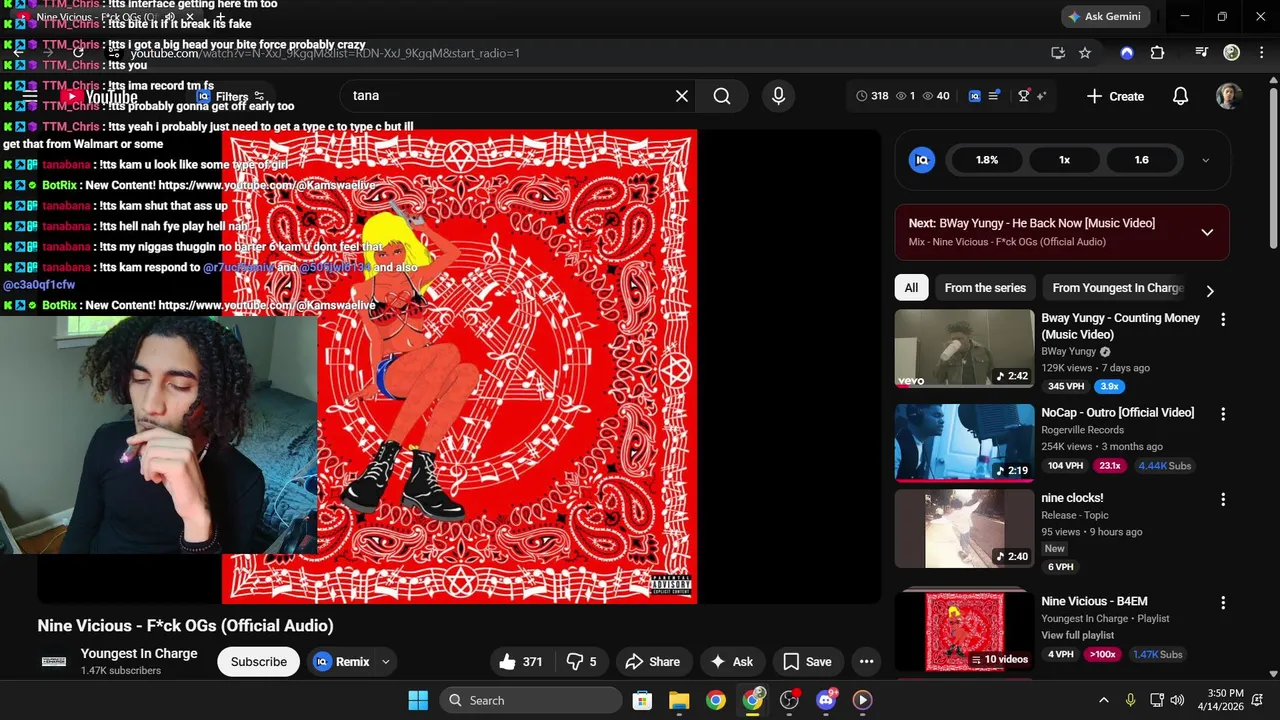This screenshot has height=720, width=1280.
Task: Bookmark page with star icon
Action: coord(1085,53)
